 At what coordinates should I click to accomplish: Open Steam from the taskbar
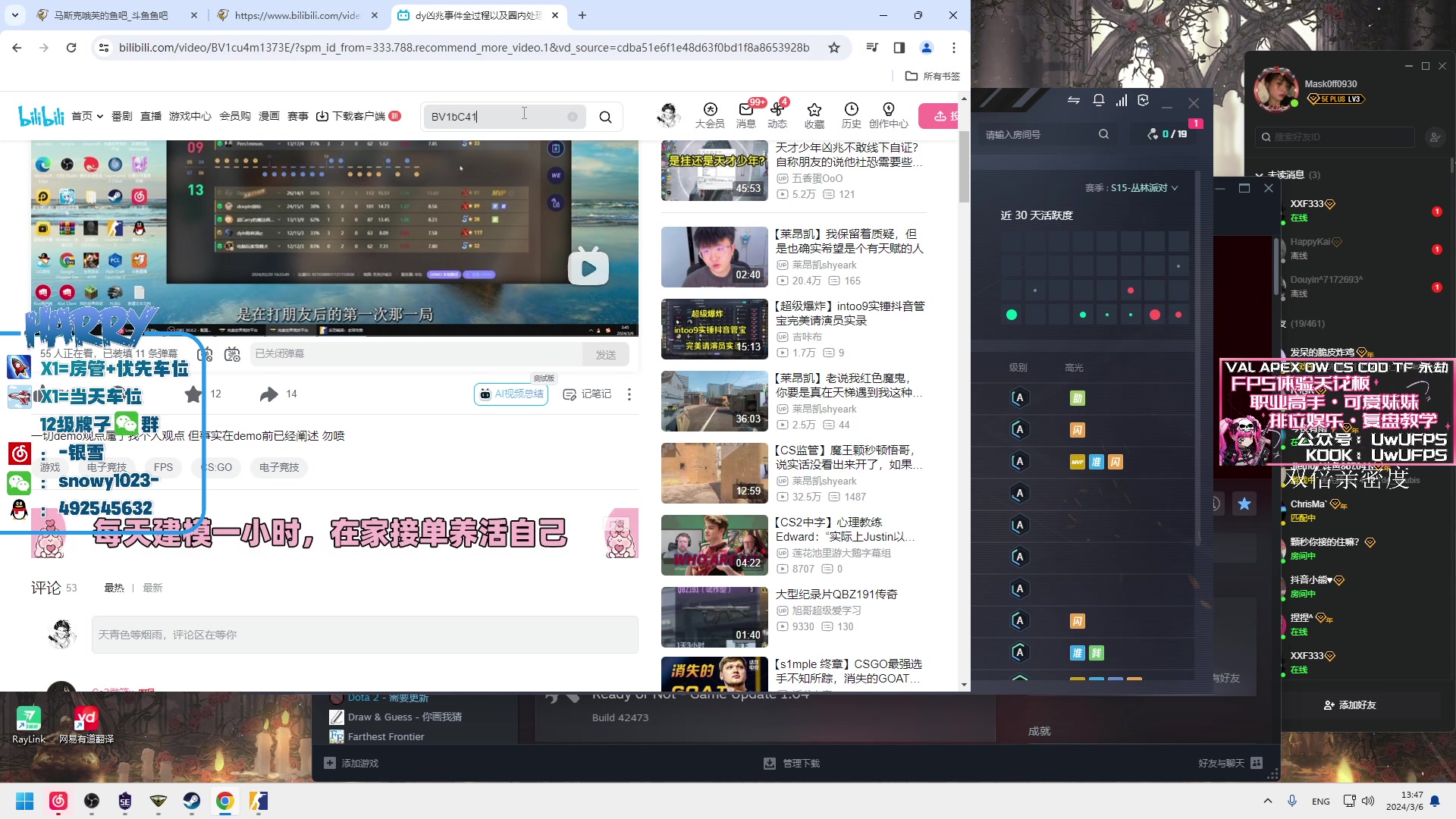191,801
